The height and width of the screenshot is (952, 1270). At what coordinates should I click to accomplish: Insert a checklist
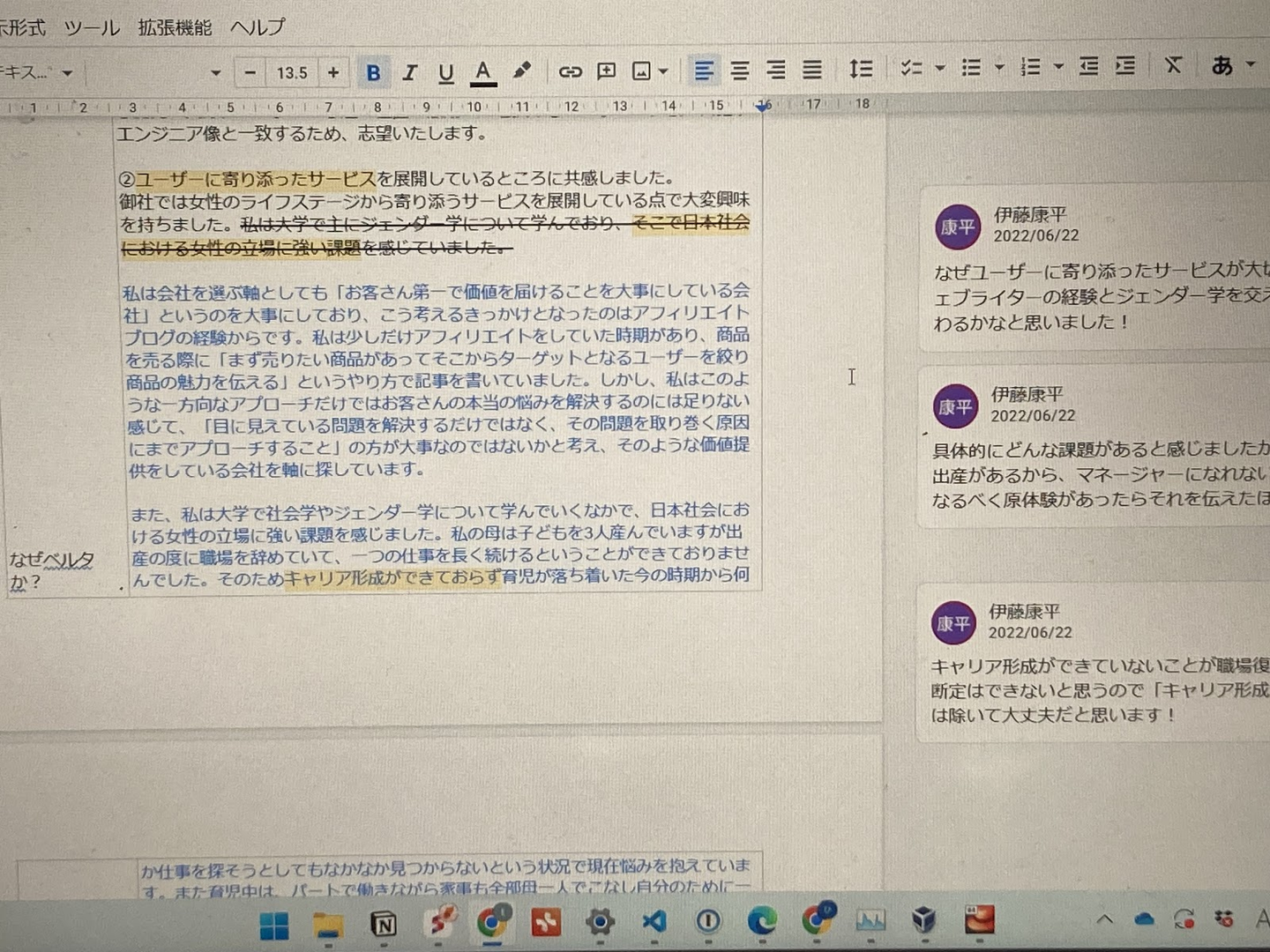[911, 68]
